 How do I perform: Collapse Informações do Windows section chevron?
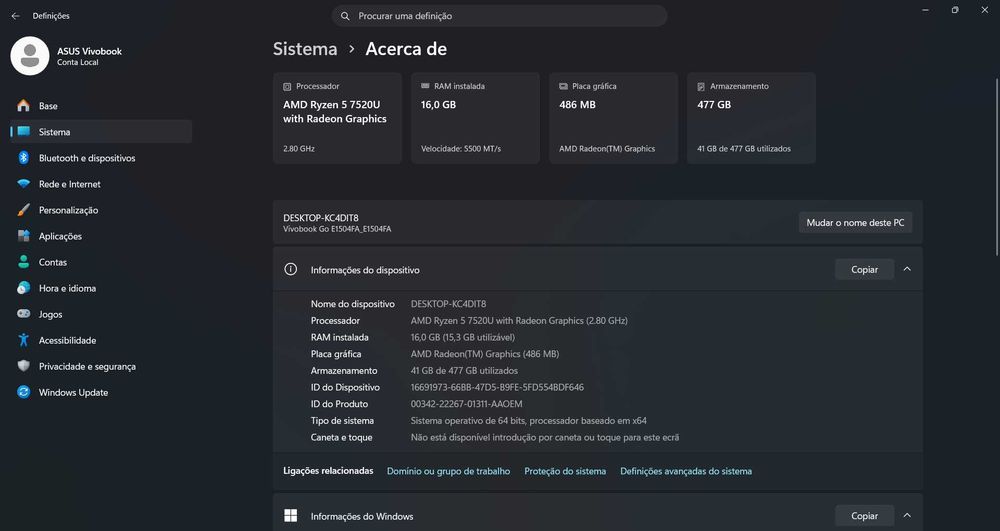(x=907, y=516)
